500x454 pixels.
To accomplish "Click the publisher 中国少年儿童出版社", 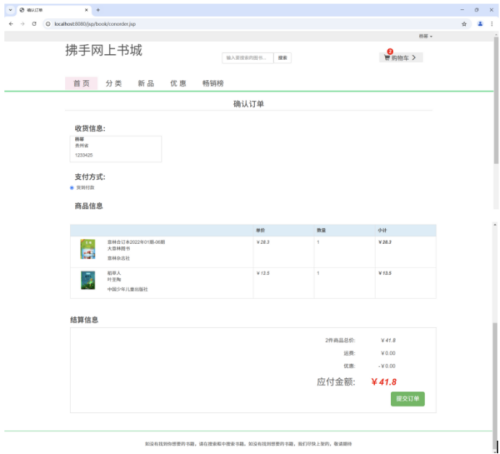I will click(x=127, y=289).
